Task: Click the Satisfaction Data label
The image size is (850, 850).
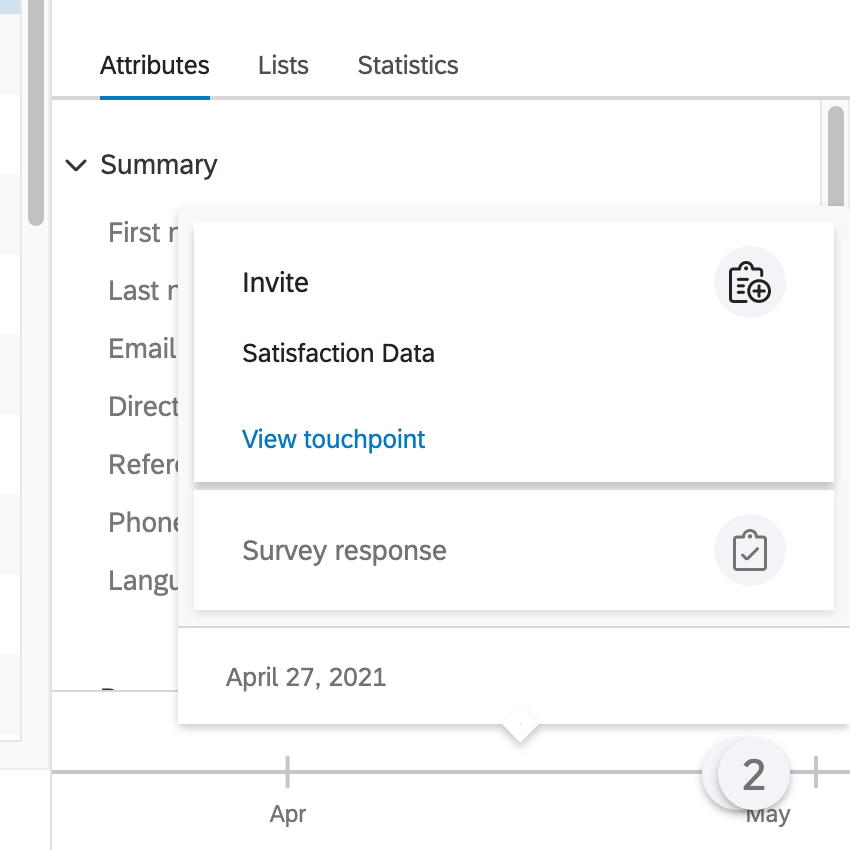Action: pyautogui.click(x=338, y=353)
